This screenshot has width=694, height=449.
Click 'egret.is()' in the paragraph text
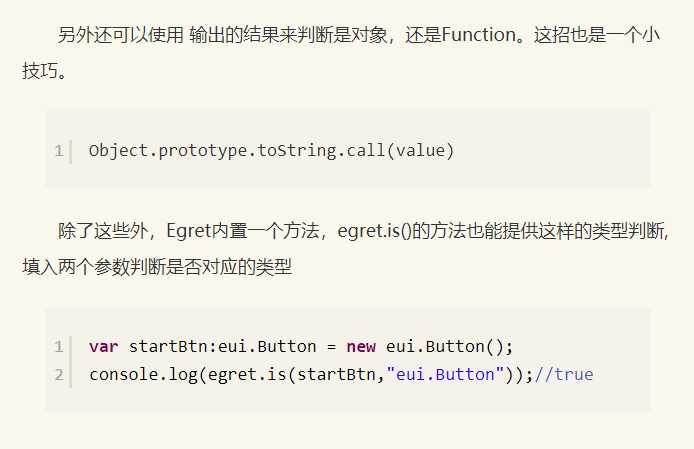point(374,231)
